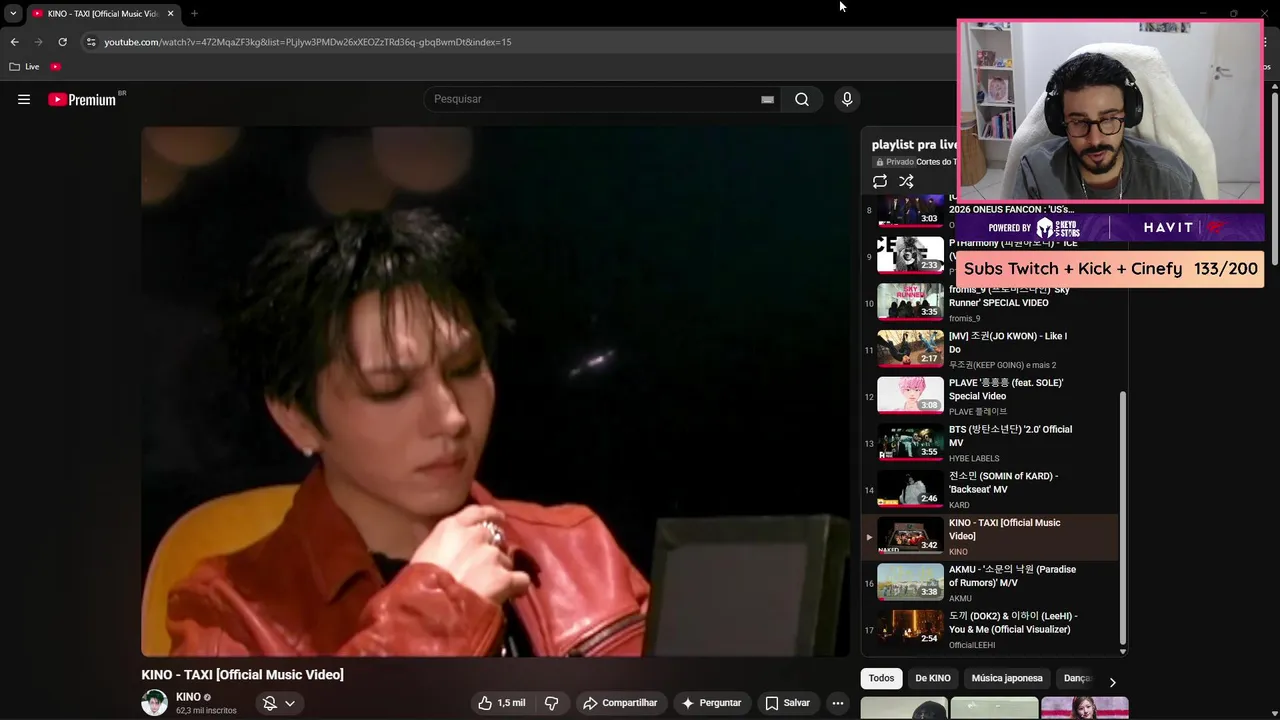Start voice search with microphone icon
The image size is (1280, 720).
pyautogui.click(x=847, y=99)
